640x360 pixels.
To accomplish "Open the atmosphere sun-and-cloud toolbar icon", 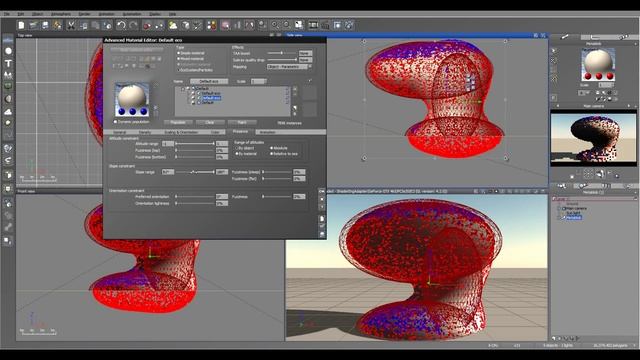I will pos(173,25).
